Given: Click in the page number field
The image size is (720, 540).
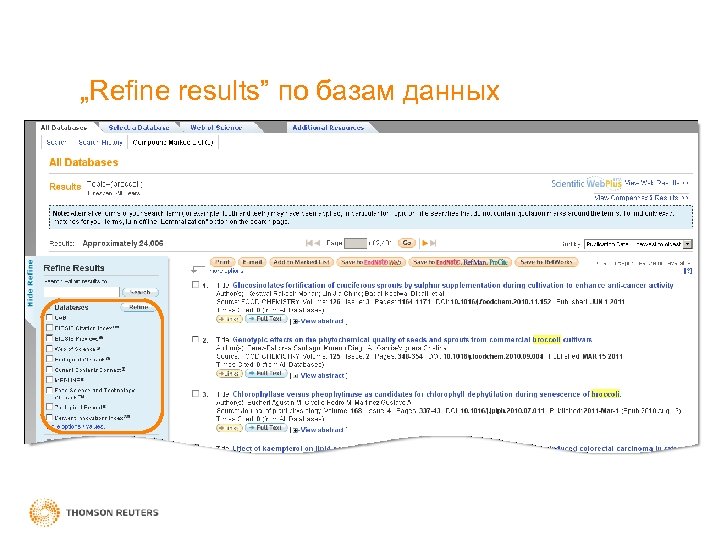Looking at the screenshot, I should coord(355,243).
